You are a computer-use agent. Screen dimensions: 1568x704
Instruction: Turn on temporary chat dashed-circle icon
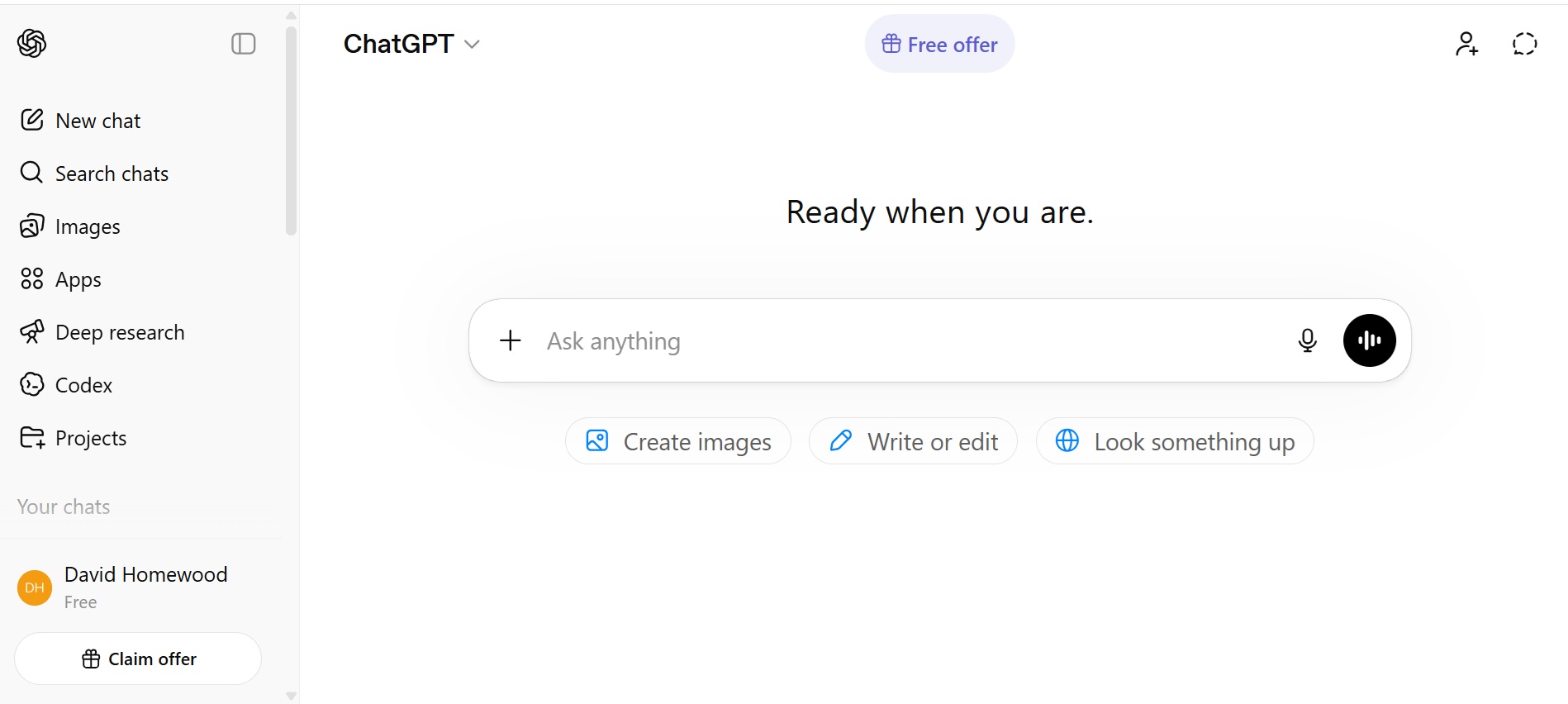point(1524,44)
